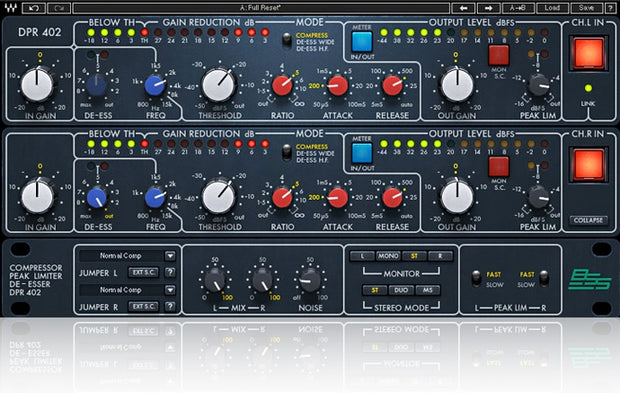Click top channel THRESHOLD knob
This screenshot has width=620, height=393.
point(219,85)
